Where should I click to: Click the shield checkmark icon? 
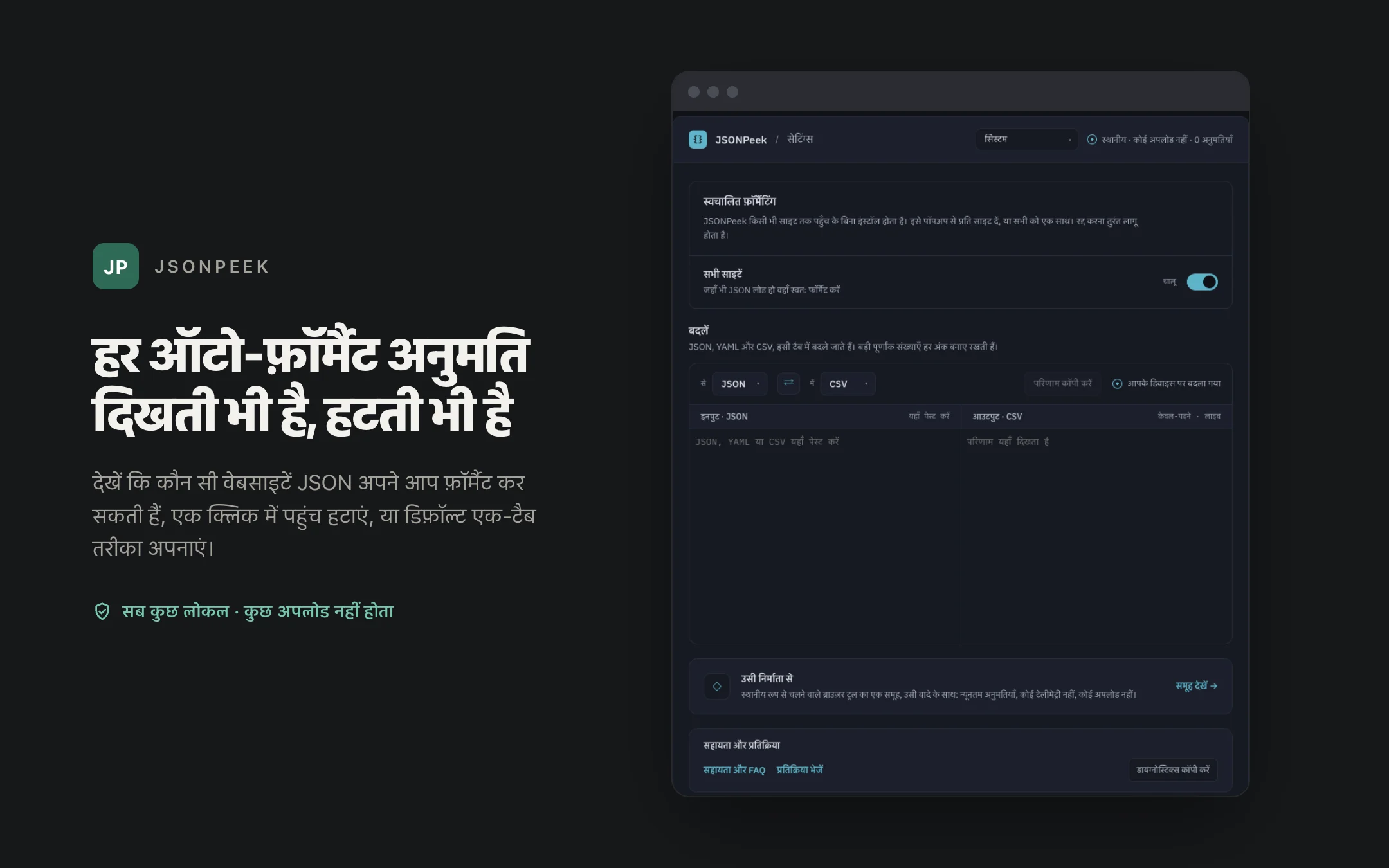(102, 611)
